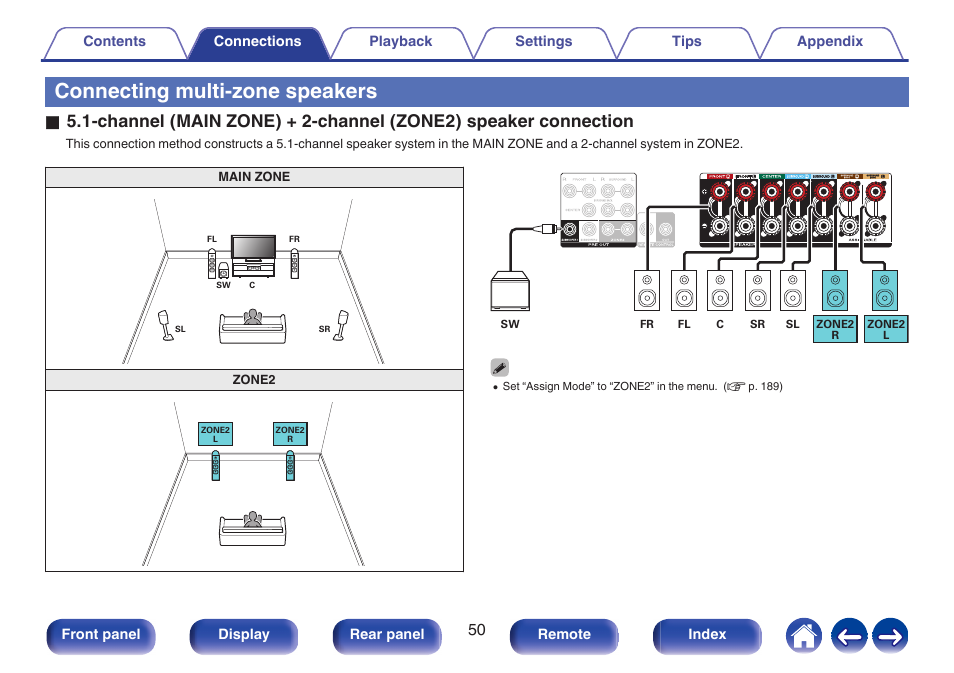The width and height of the screenshot is (954, 673).
Task: Click the subwoofer SW icon in wiring diagram
Action: point(510,291)
